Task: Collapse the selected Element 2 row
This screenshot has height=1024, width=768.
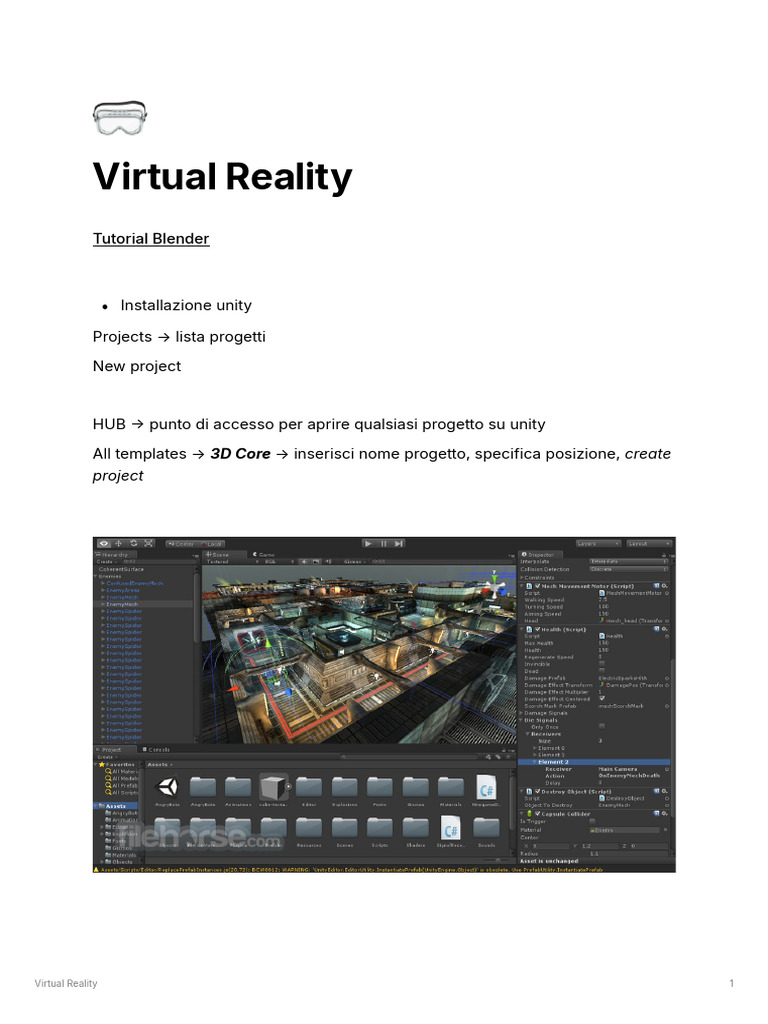Action: [x=535, y=762]
